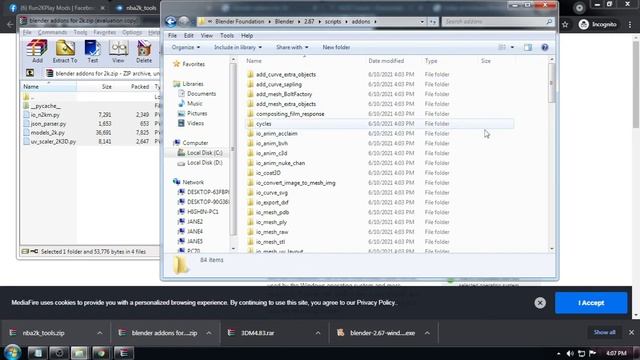
Task: Click WinRAR icon in the taskbar
Action: (x=123, y=353)
